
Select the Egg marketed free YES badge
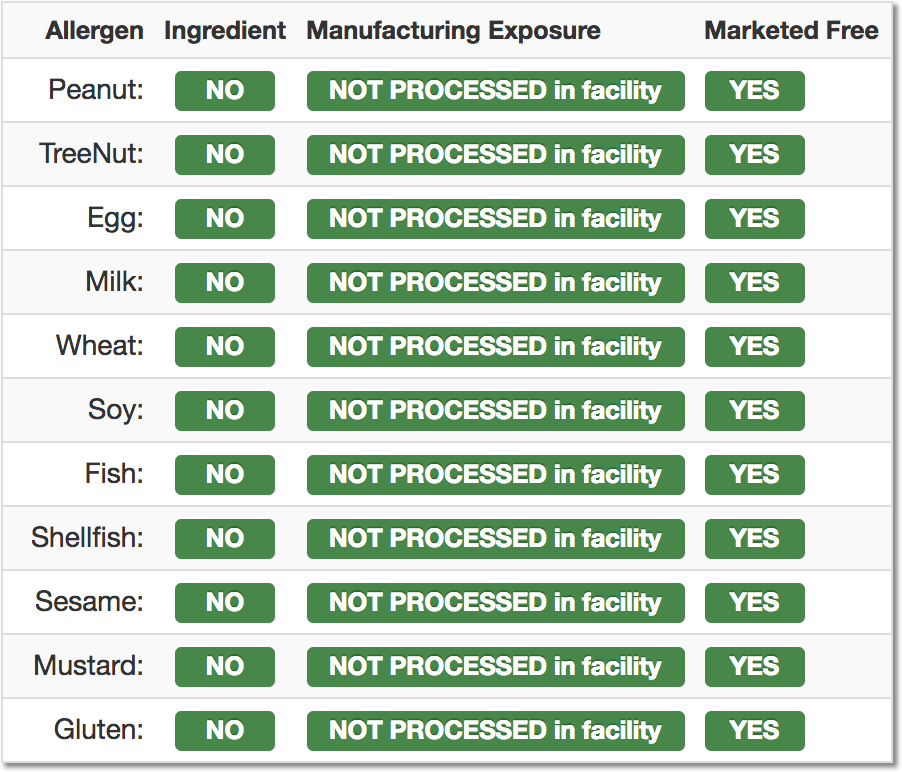tap(755, 219)
